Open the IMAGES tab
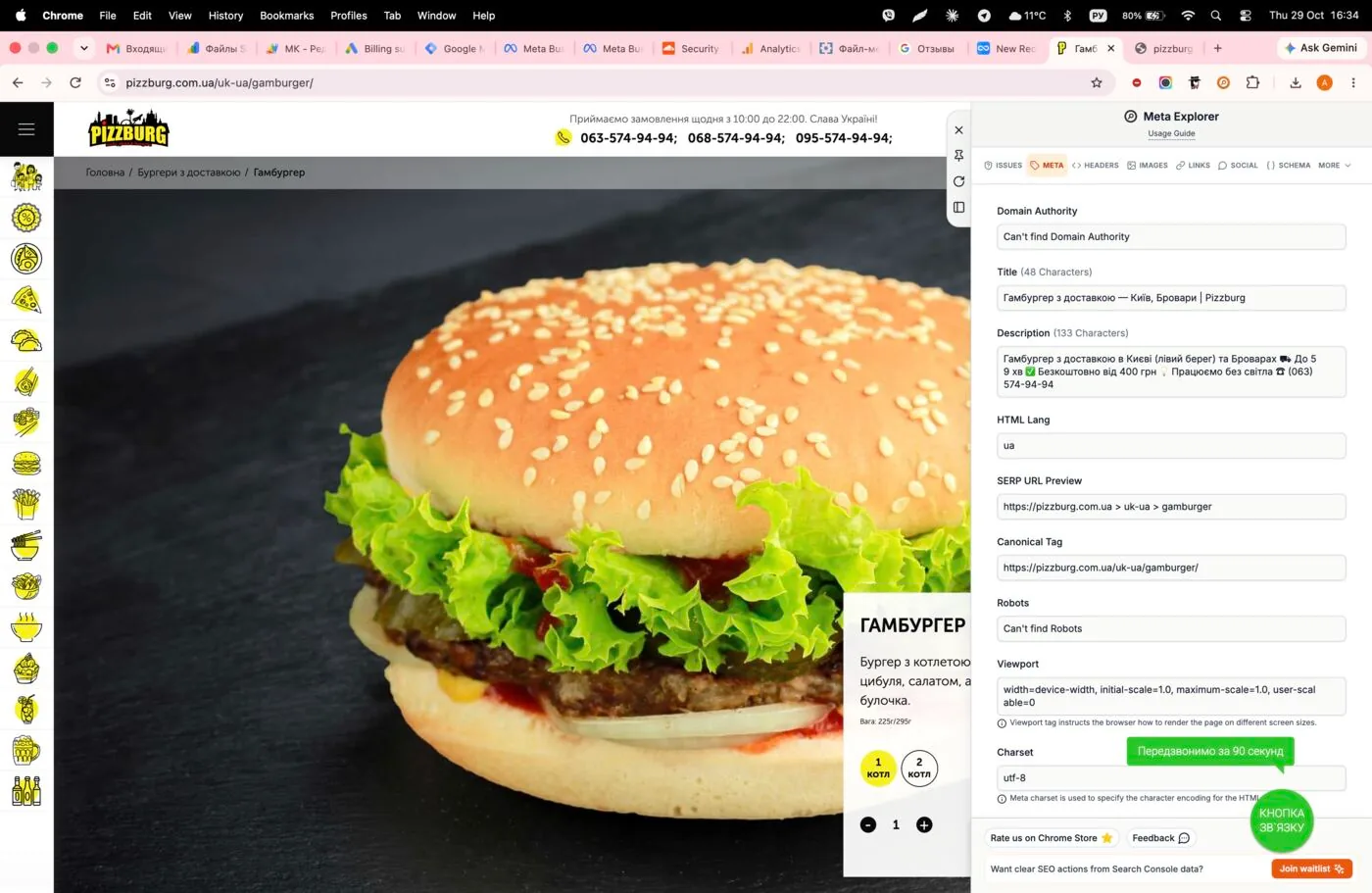1372x893 pixels. click(1148, 166)
